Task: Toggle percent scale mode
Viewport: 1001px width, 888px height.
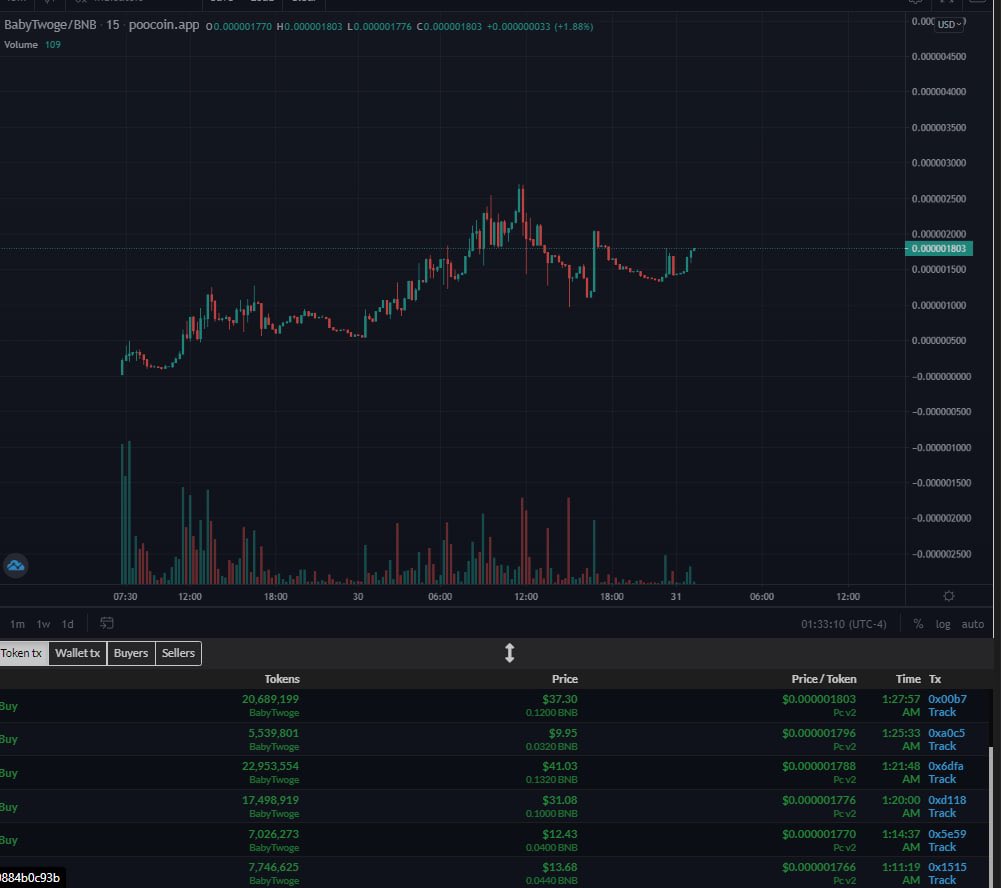Action: point(918,624)
